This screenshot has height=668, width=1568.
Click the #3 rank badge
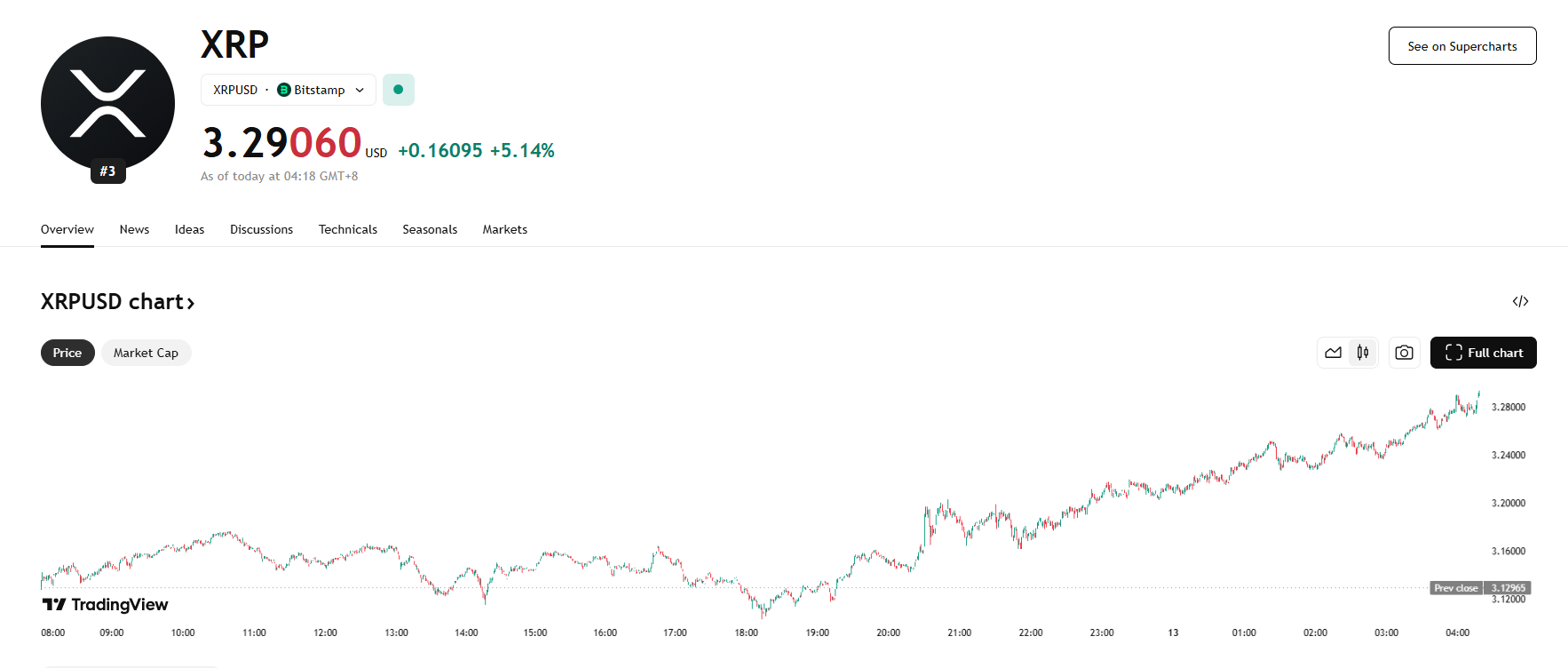point(107,171)
